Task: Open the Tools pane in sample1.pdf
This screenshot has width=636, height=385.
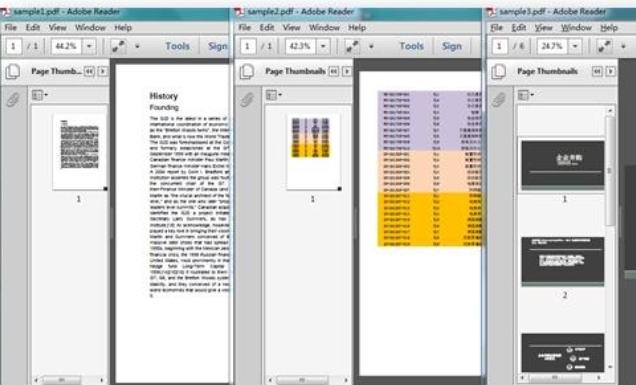Action: 177,46
